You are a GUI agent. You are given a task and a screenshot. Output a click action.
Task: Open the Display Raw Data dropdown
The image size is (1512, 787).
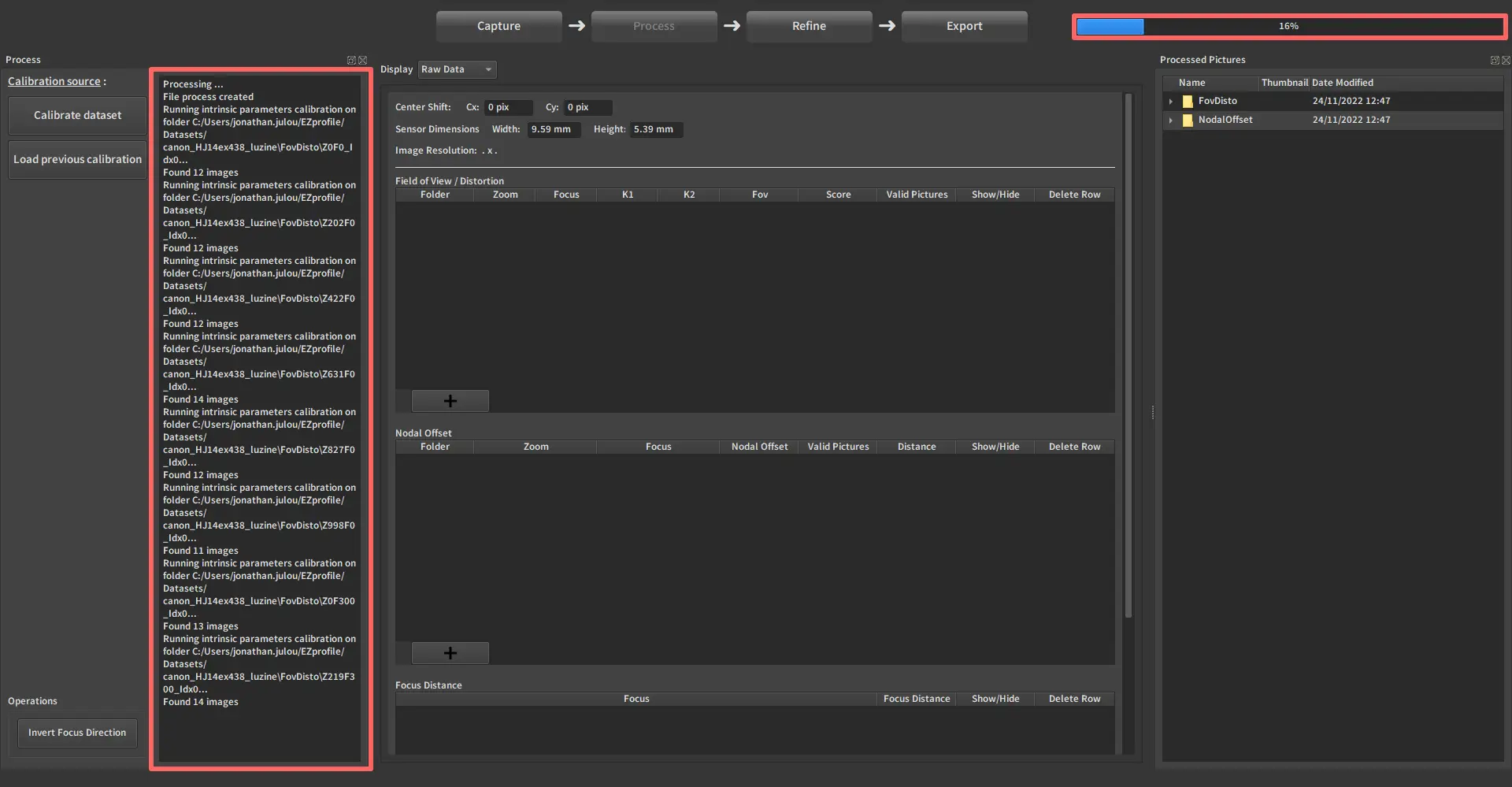click(x=457, y=69)
